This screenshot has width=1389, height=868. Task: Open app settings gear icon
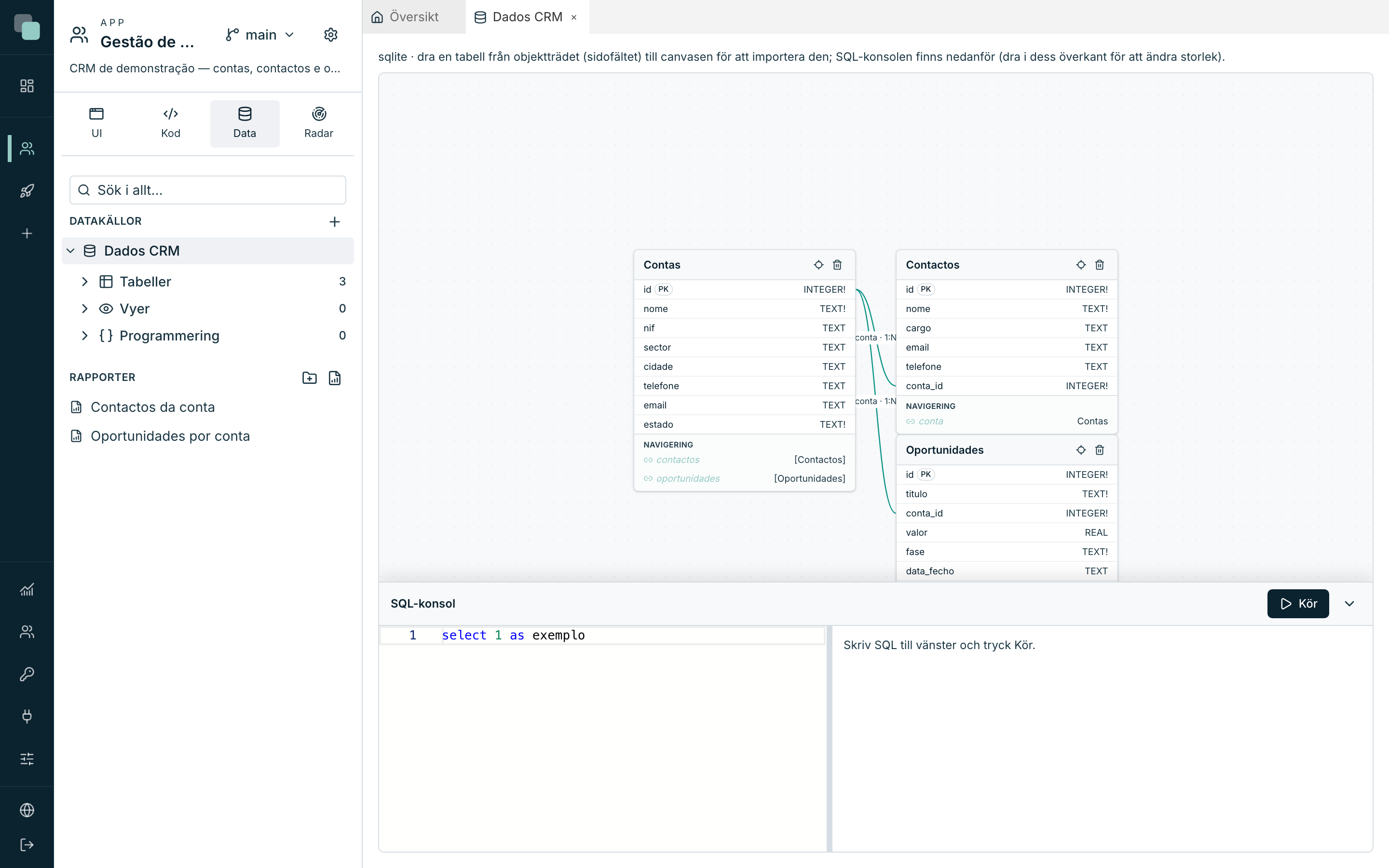tap(330, 35)
